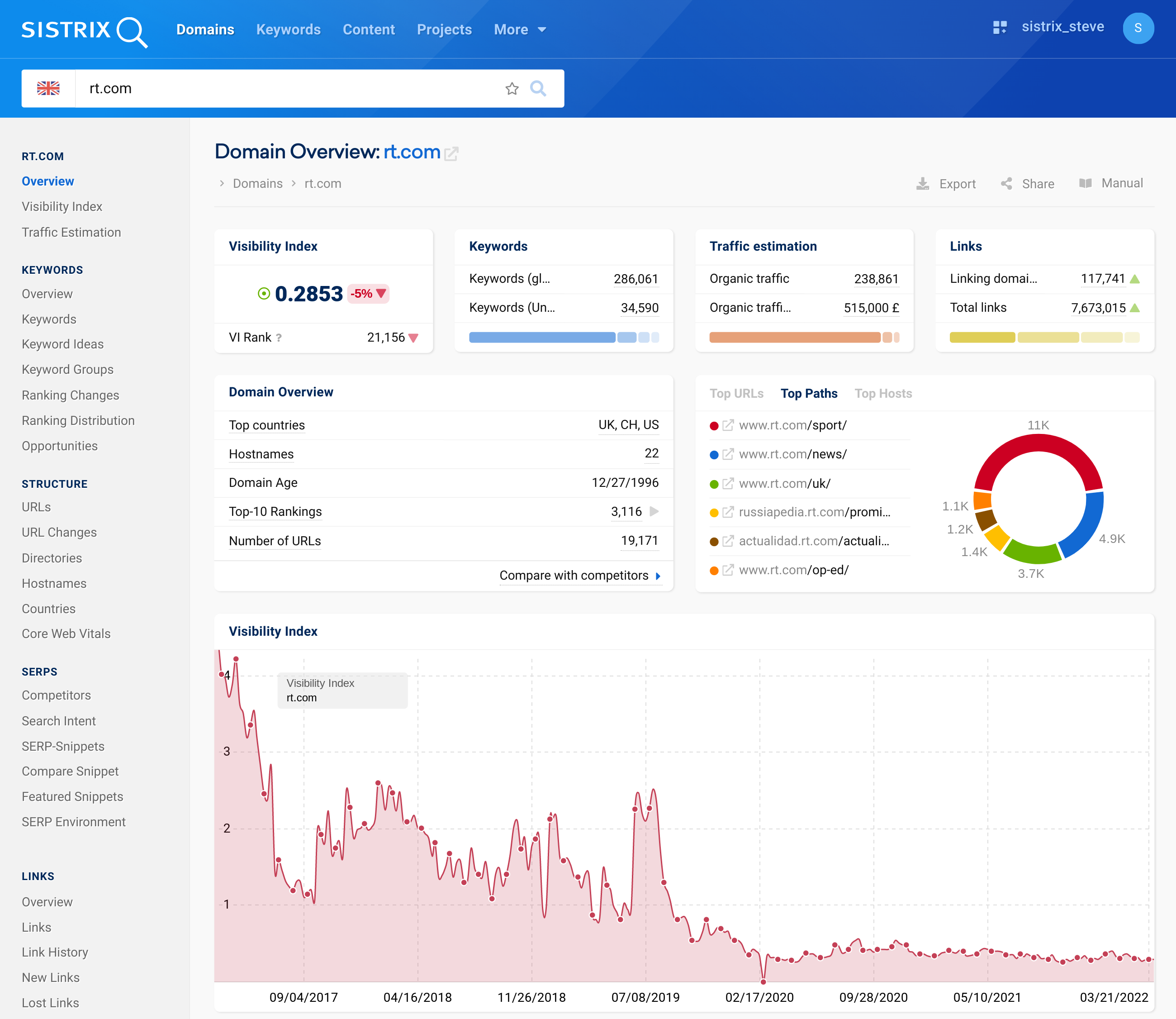This screenshot has height=1019, width=1176.
Task: Switch to the Top Hosts tab
Action: pyautogui.click(x=883, y=394)
